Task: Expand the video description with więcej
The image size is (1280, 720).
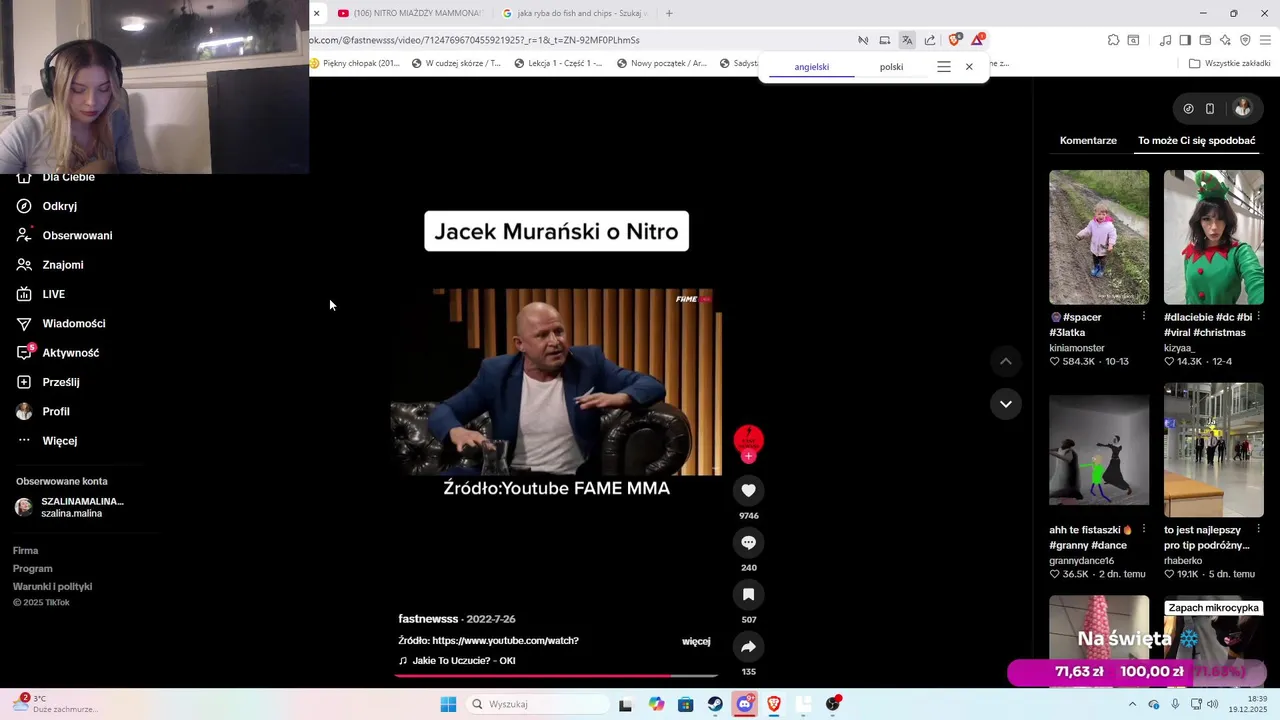Action: click(696, 641)
